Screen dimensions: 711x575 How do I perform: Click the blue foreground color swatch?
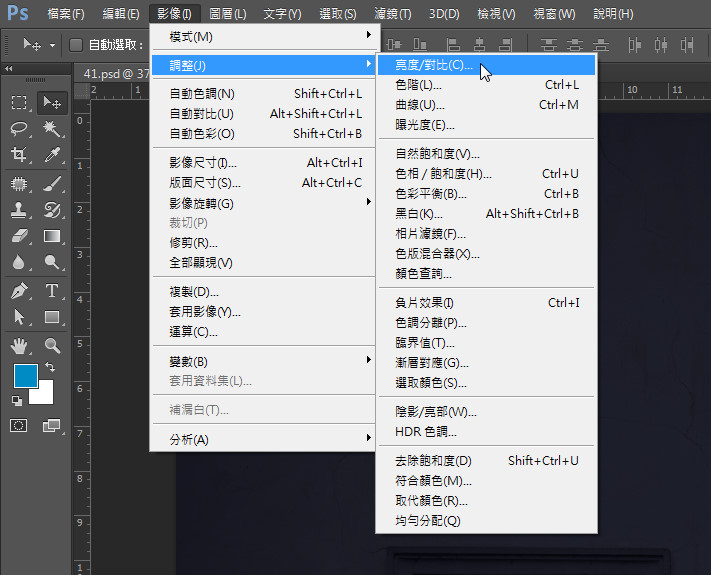click(x=24, y=377)
